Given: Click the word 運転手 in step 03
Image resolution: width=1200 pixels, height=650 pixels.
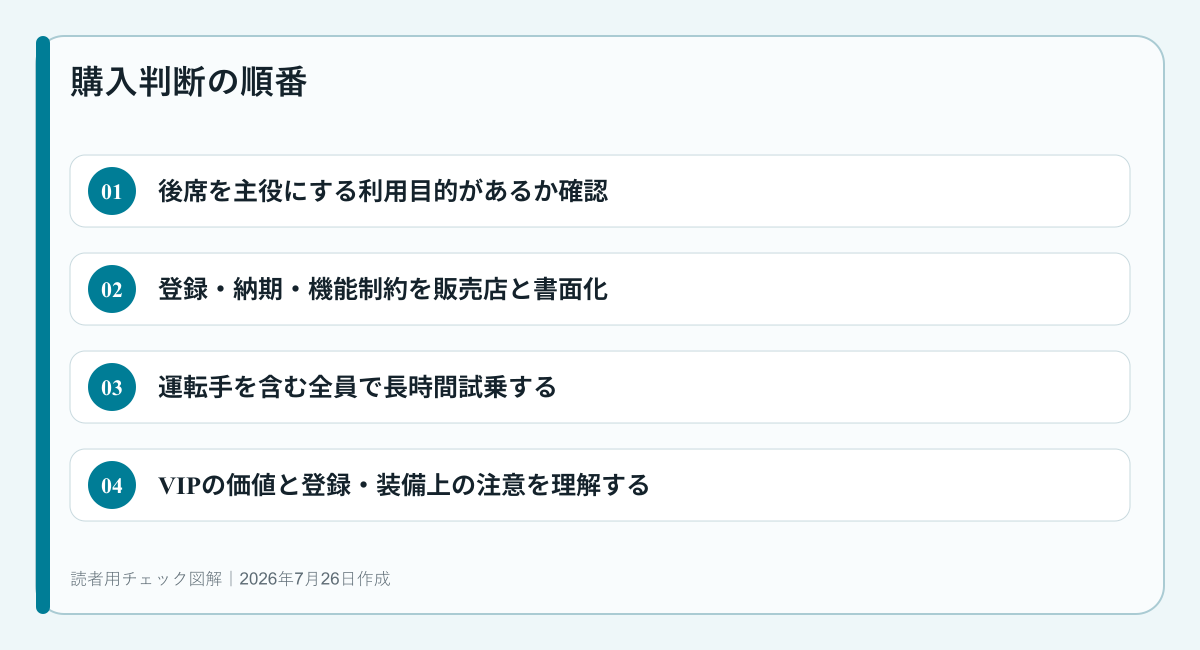Looking at the screenshot, I should tap(195, 387).
